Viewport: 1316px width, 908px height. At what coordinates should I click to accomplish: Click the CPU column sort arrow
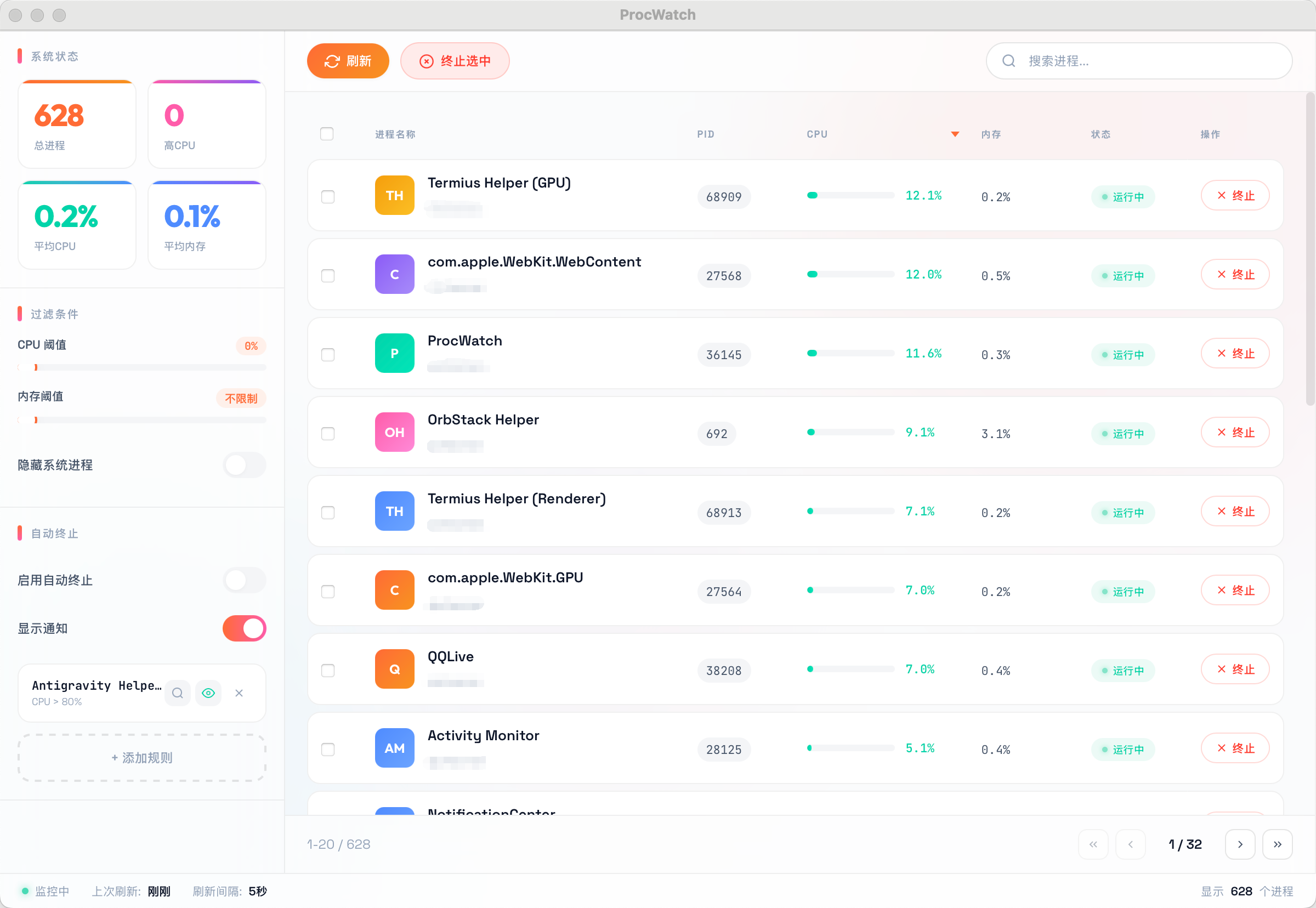pos(955,134)
